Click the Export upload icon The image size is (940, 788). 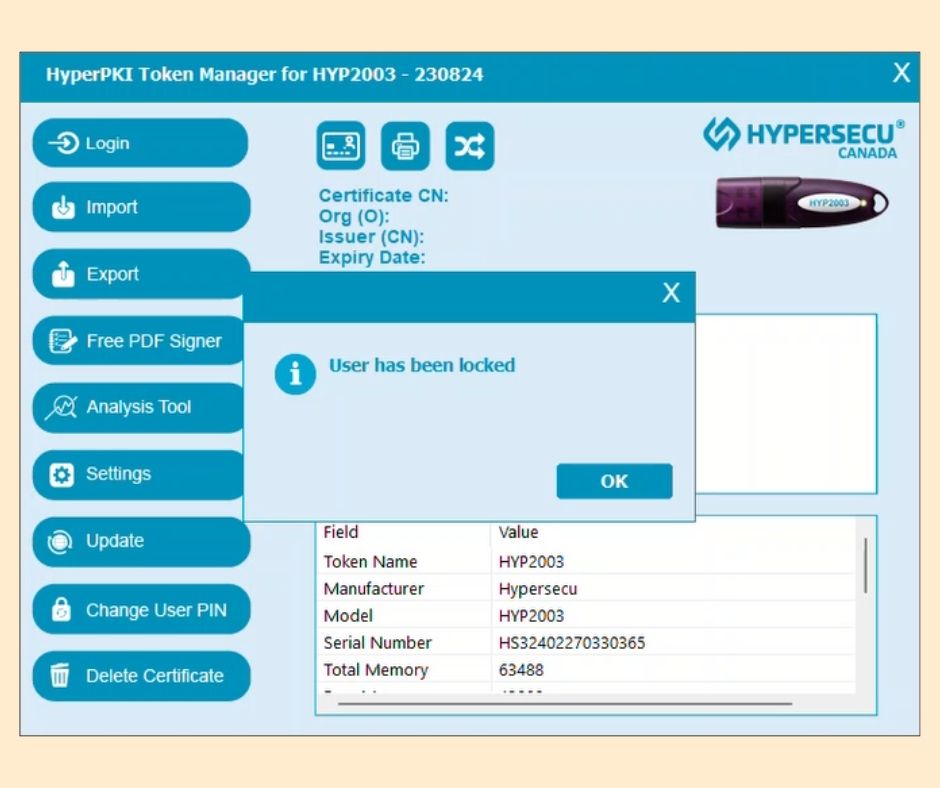pos(63,274)
